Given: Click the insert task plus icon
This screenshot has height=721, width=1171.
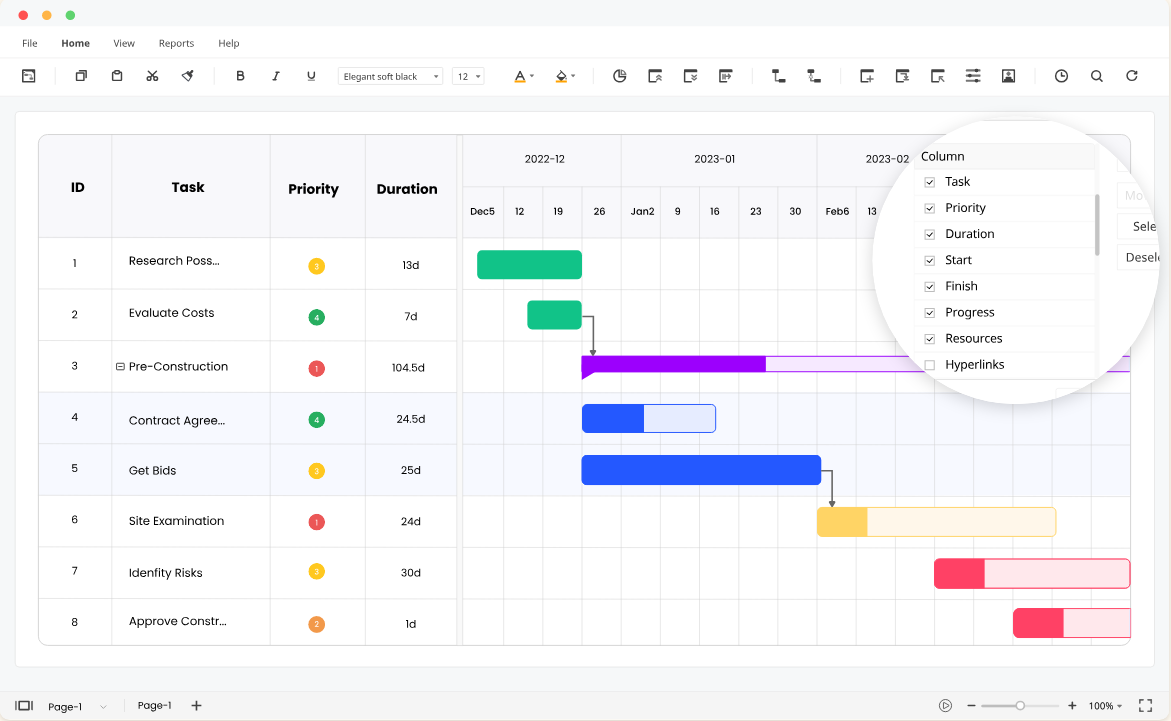Looking at the screenshot, I should (866, 75).
